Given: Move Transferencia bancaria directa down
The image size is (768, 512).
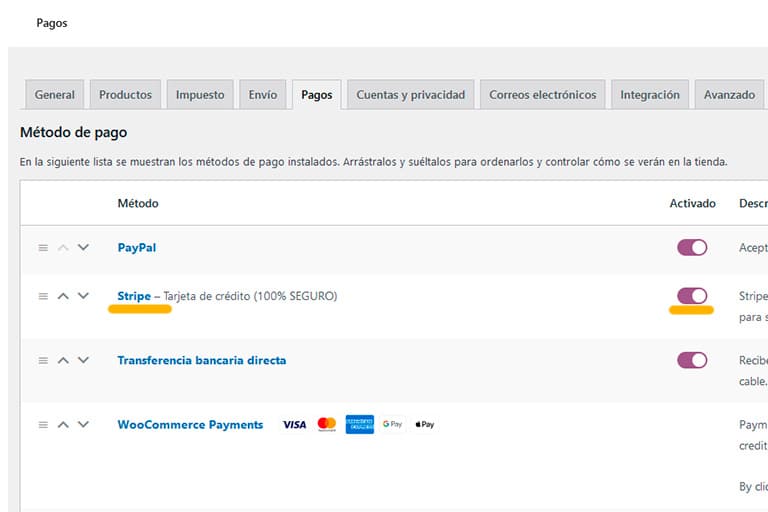Looking at the screenshot, I should click(x=83, y=360).
